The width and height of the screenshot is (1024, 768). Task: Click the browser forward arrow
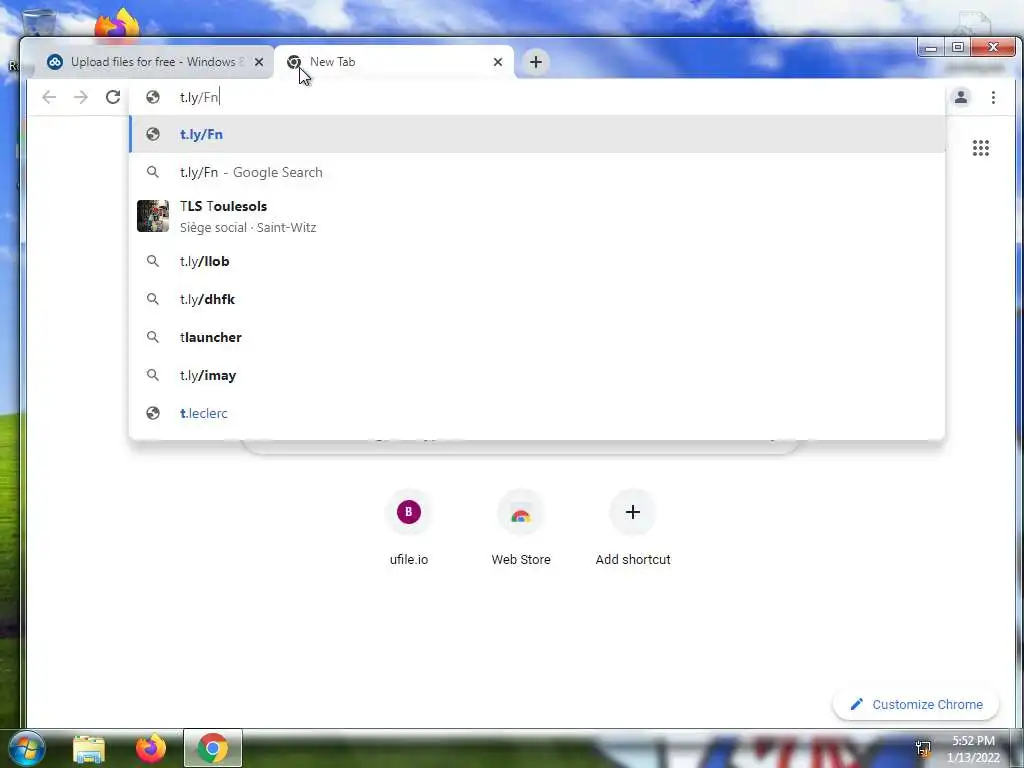pos(80,97)
